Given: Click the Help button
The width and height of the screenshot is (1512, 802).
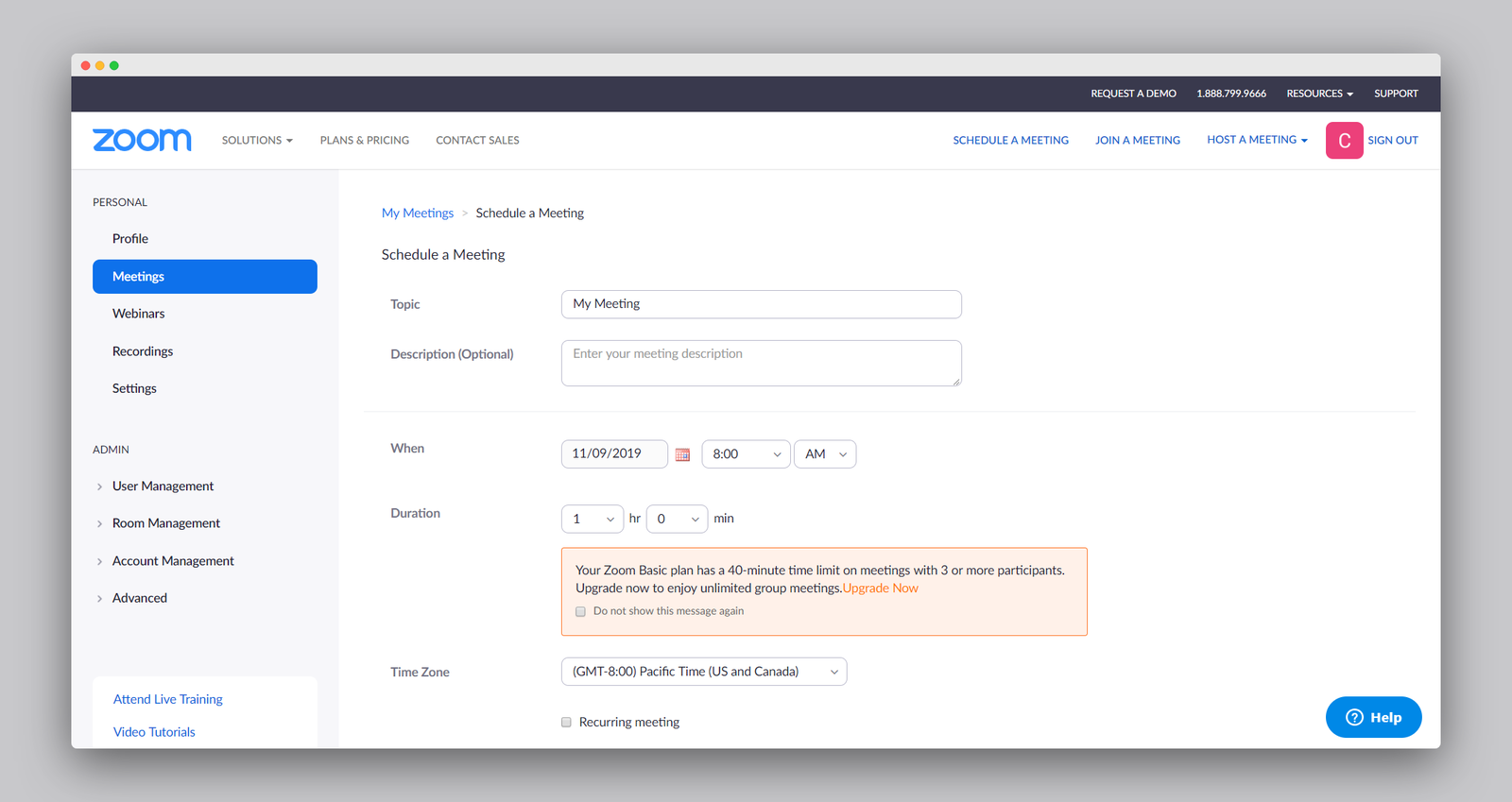Looking at the screenshot, I should tap(1373, 717).
